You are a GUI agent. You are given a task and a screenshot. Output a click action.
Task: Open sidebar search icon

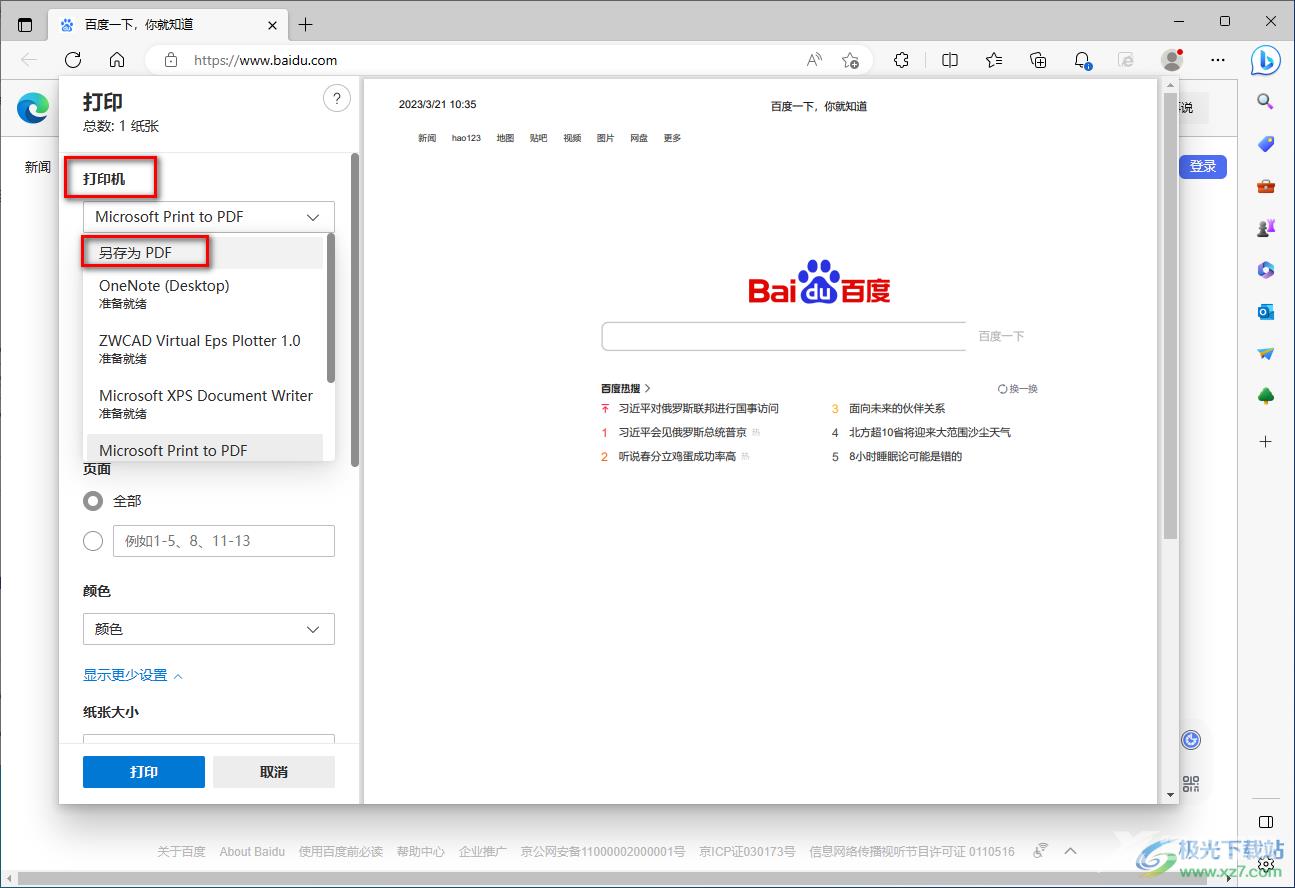click(1265, 101)
